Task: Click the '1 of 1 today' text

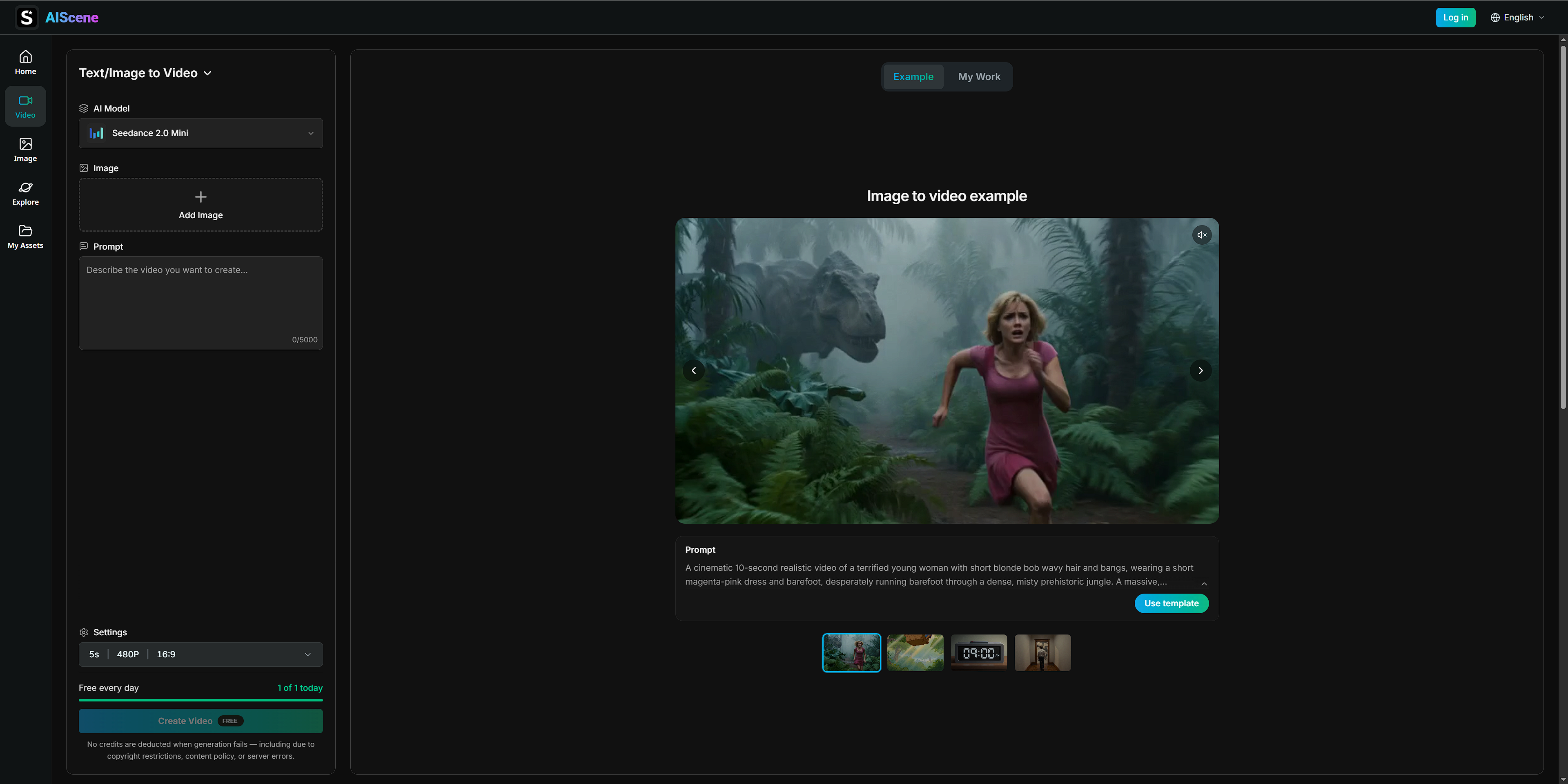Action: (x=300, y=688)
